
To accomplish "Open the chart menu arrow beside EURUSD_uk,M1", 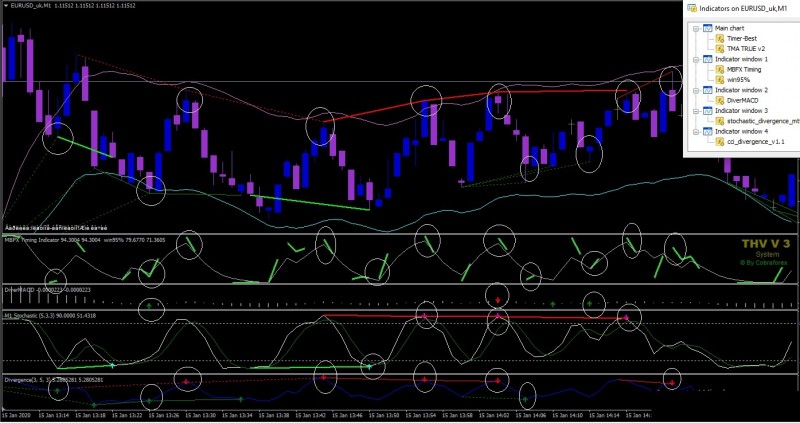I will [5, 6].
